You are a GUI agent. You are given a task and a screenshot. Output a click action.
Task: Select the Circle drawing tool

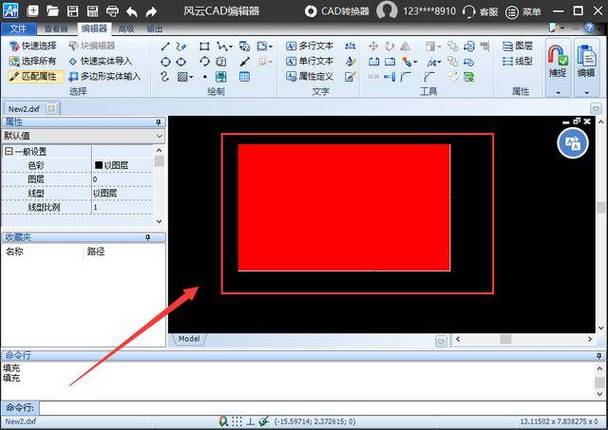166,62
